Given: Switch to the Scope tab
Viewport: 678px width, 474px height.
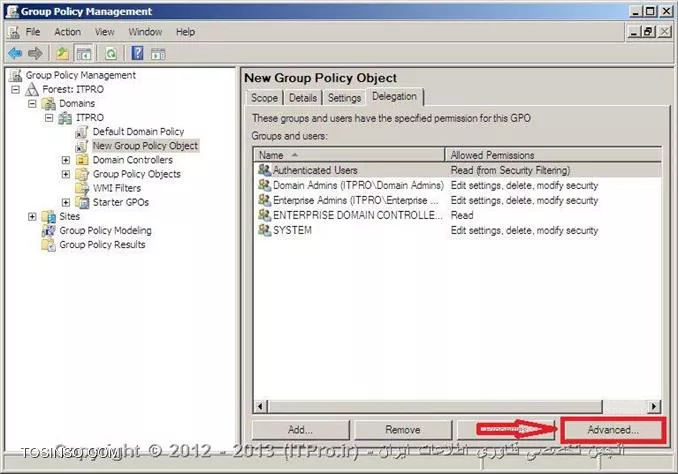Looking at the screenshot, I should [264, 98].
